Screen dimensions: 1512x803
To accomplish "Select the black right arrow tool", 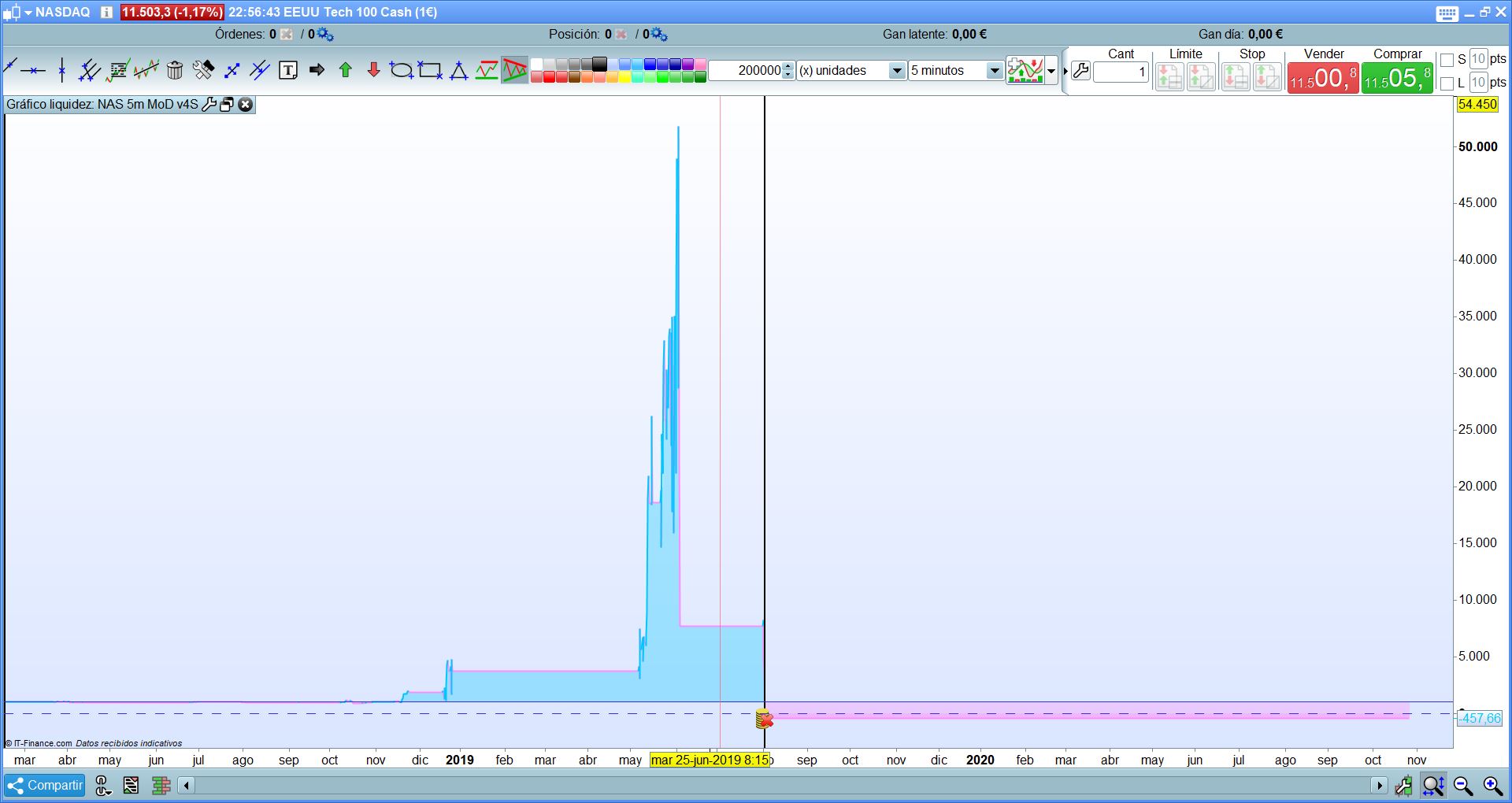I will 317,70.
